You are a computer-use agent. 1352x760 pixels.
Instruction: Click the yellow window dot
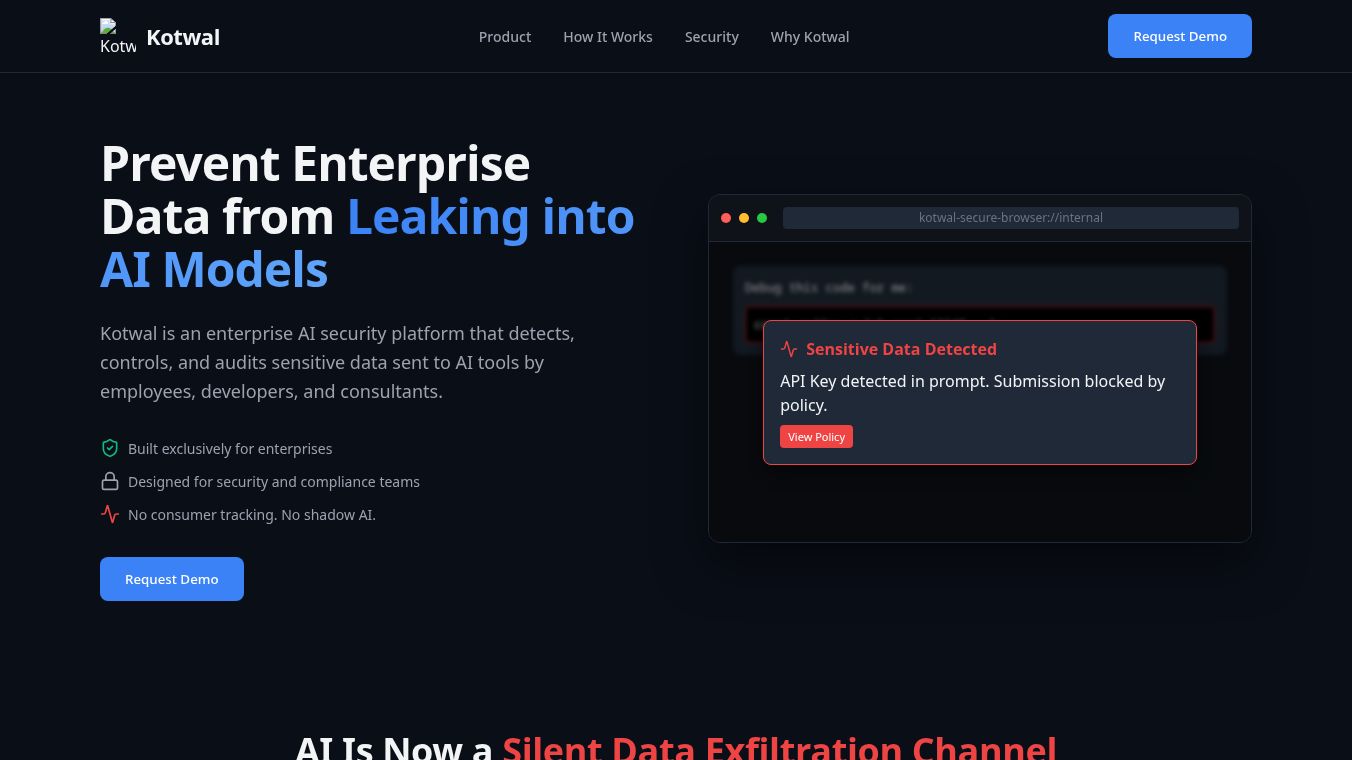(x=744, y=218)
